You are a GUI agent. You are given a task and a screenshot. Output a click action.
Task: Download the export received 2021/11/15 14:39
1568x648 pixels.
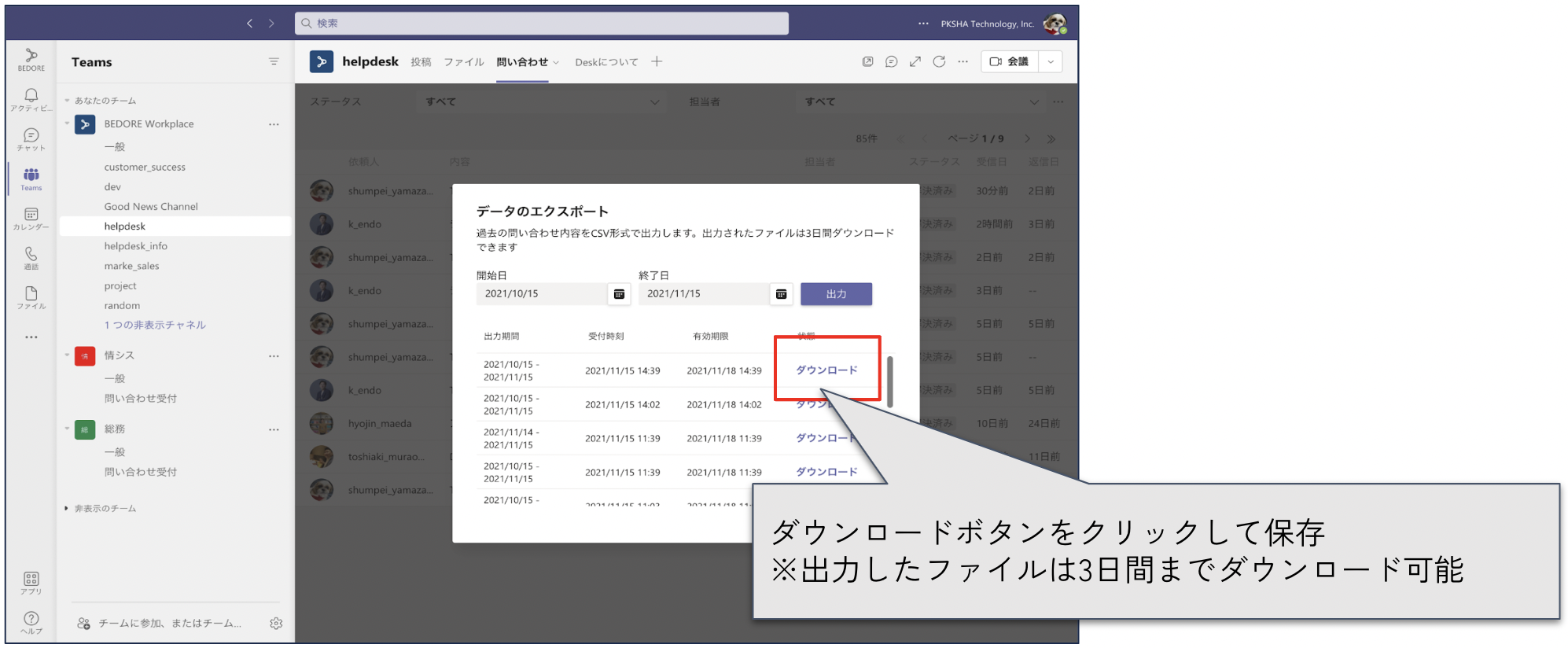point(826,370)
